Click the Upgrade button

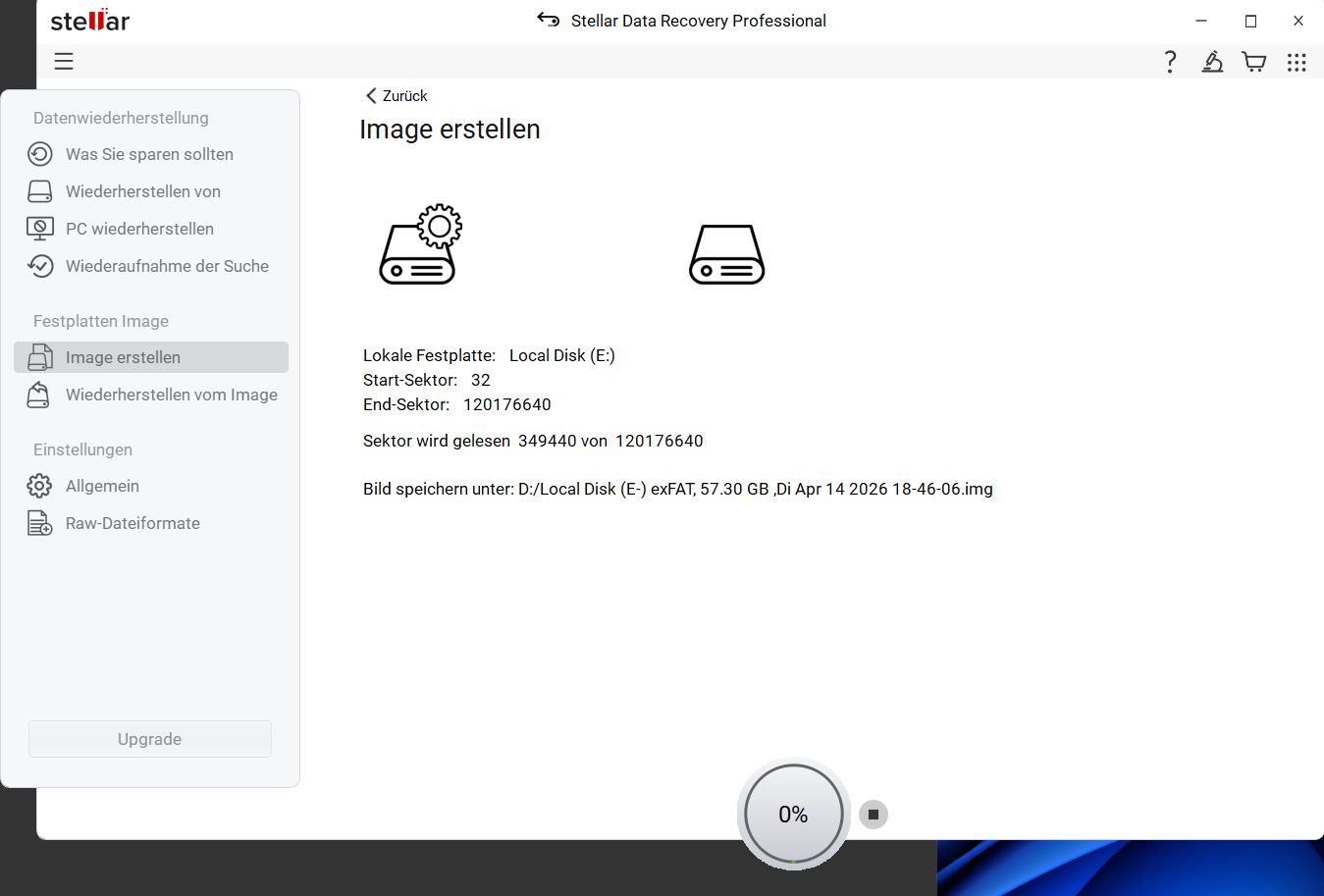click(150, 739)
